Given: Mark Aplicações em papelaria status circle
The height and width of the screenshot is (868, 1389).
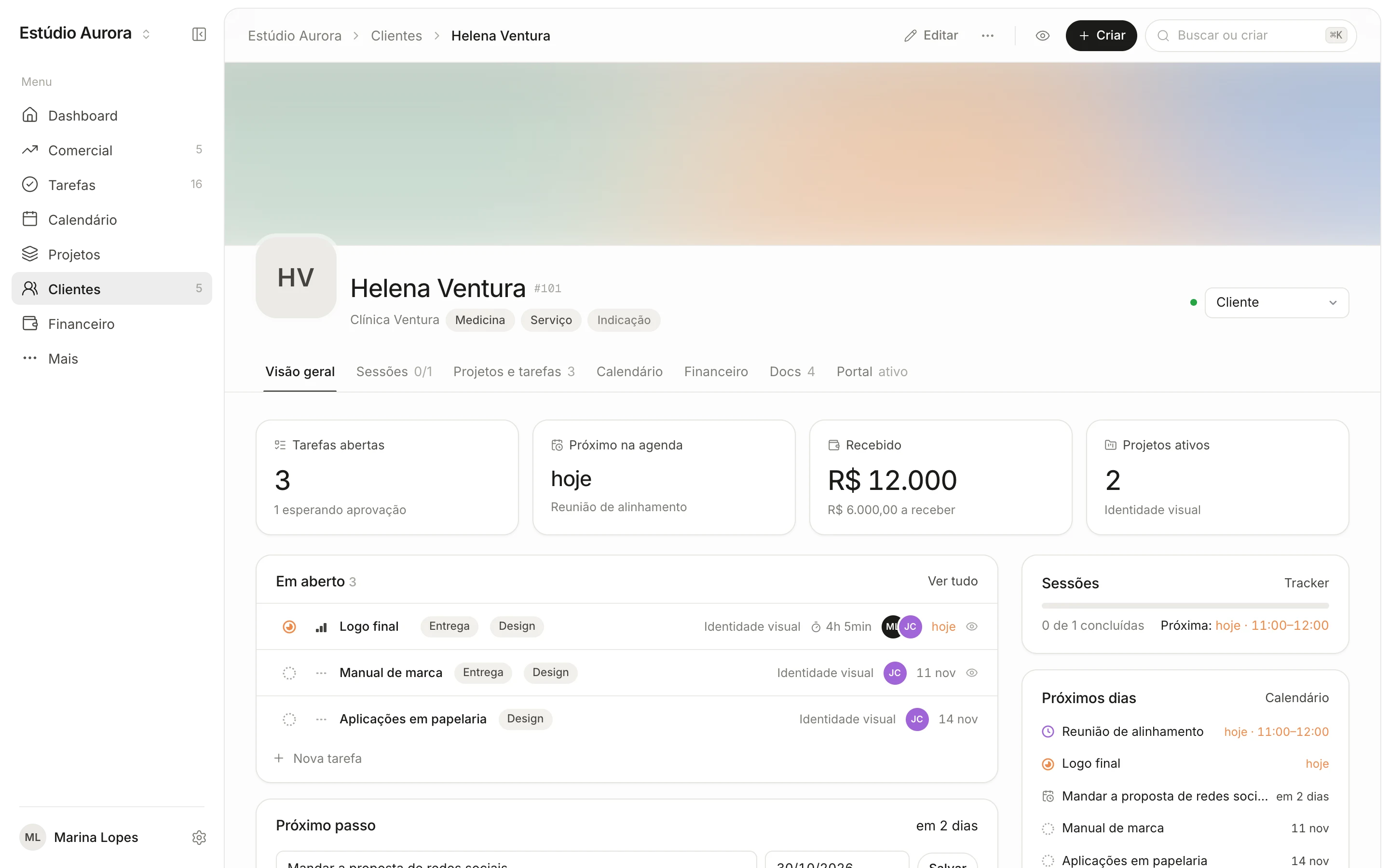Looking at the screenshot, I should click(289, 719).
